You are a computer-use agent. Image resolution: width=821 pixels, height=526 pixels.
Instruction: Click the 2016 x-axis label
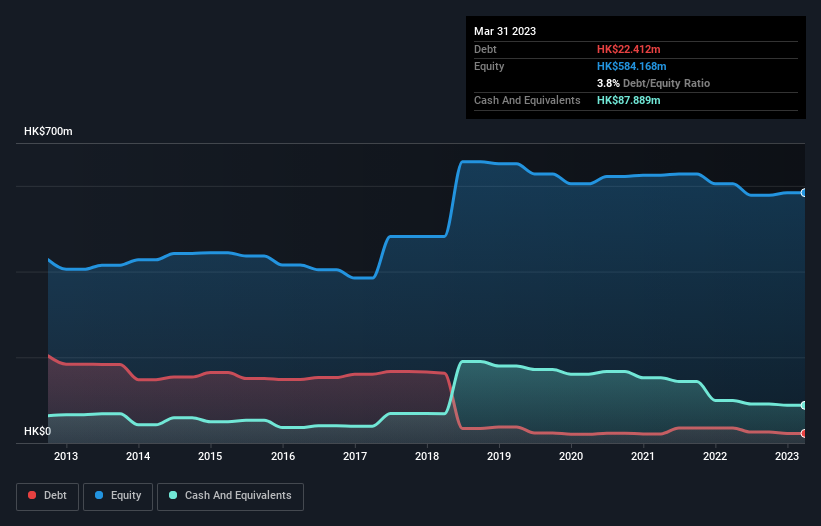283,456
